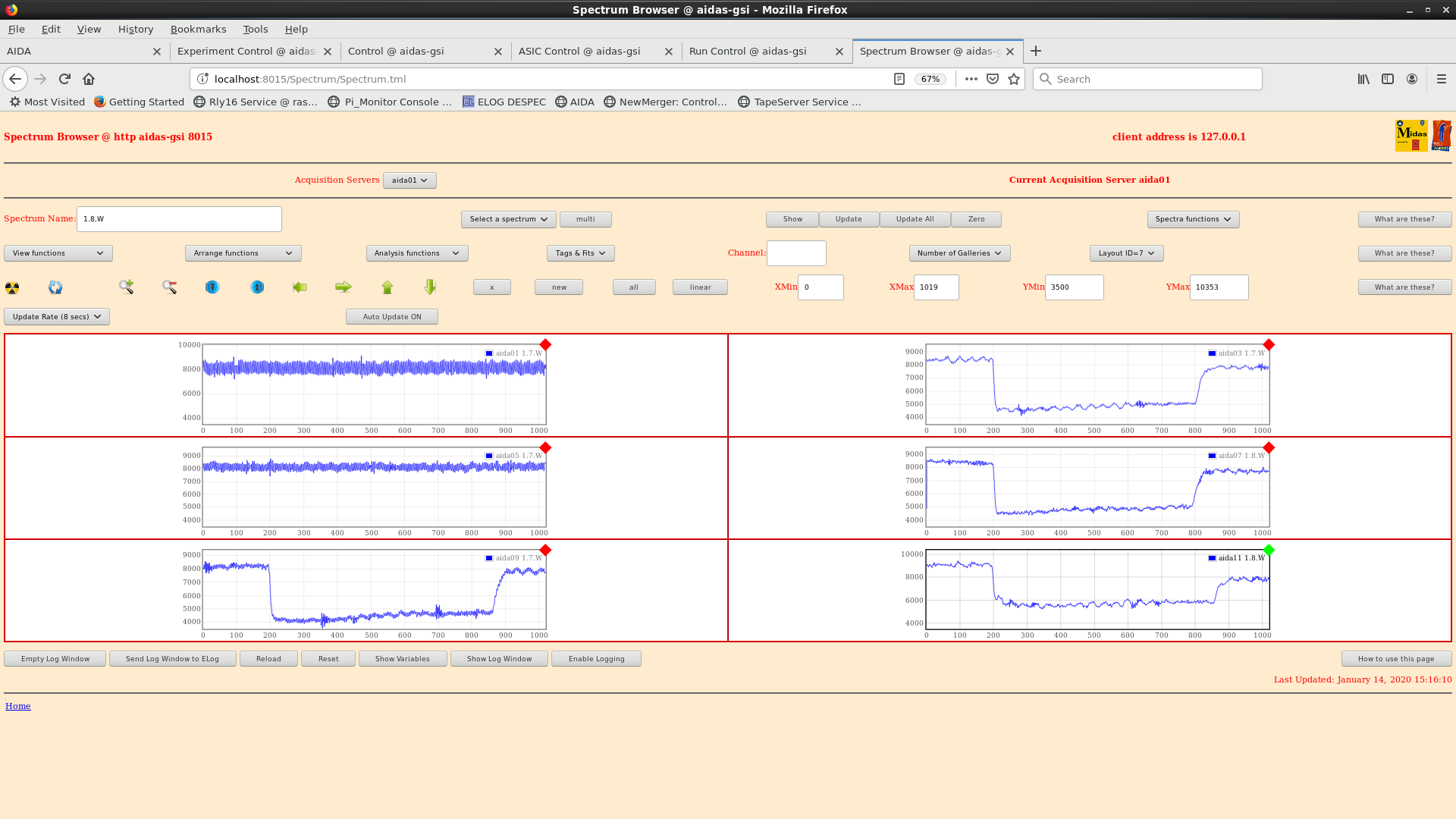Expand Arrange functions dropdown

pyautogui.click(x=243, y=253)
